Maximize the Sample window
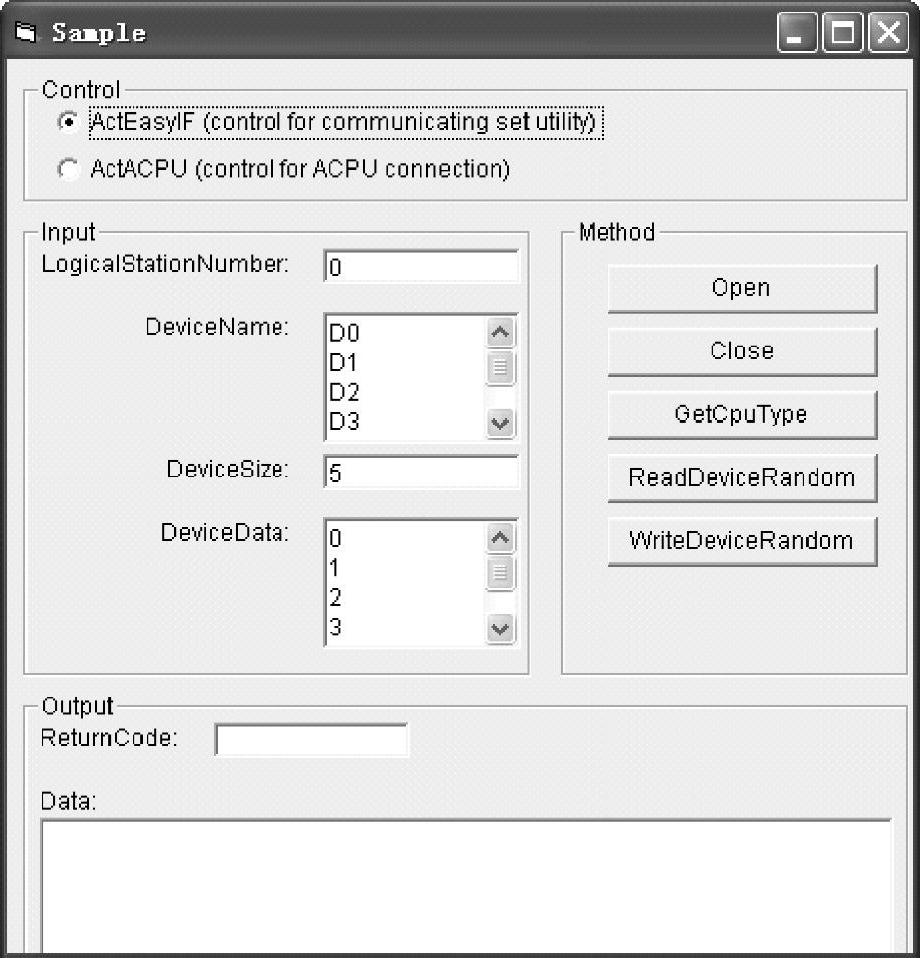Viewport: 920px width, 958px height. [843, 32]
